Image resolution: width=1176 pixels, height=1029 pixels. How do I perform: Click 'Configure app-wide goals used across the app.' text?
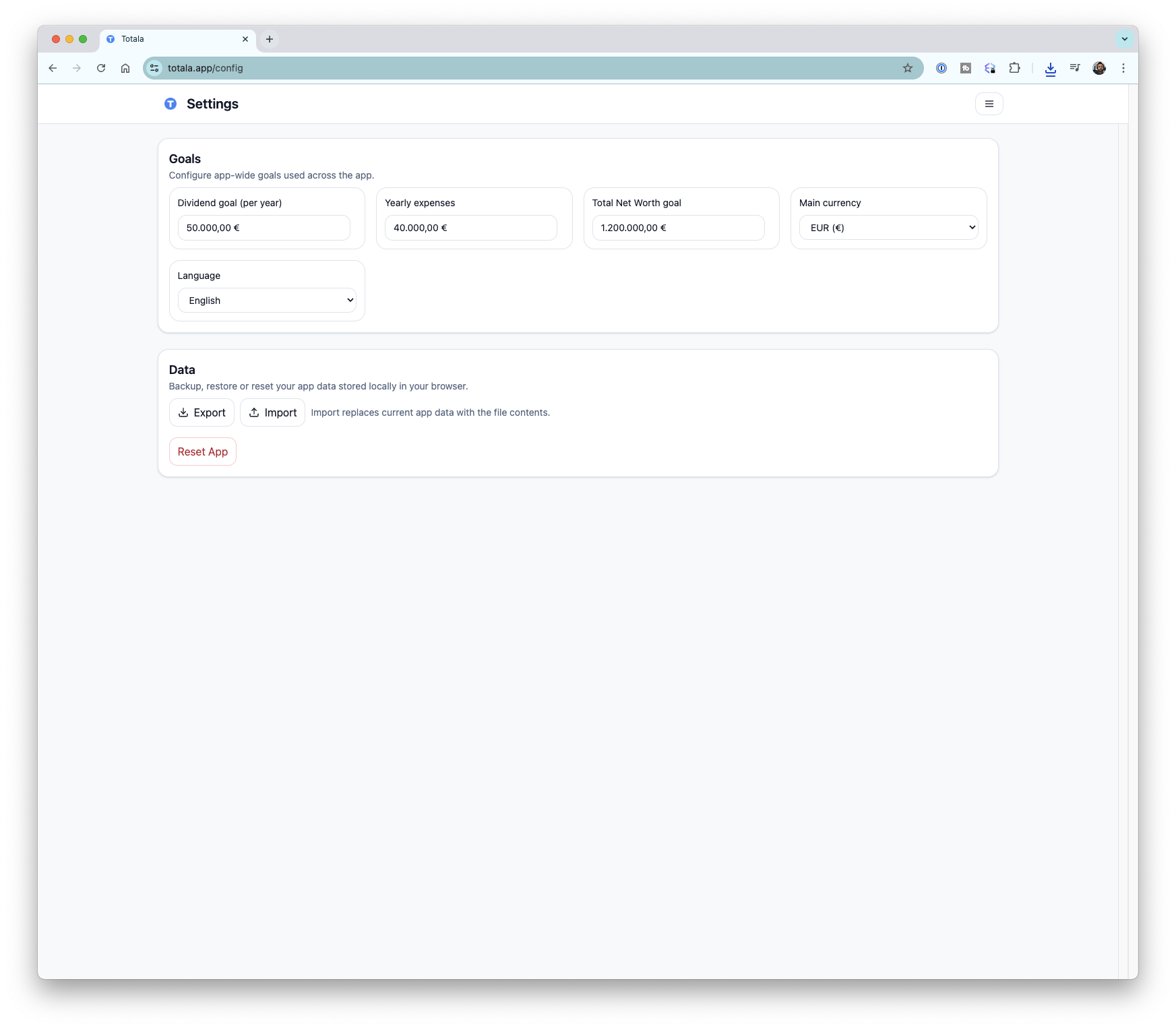point(272,175)
